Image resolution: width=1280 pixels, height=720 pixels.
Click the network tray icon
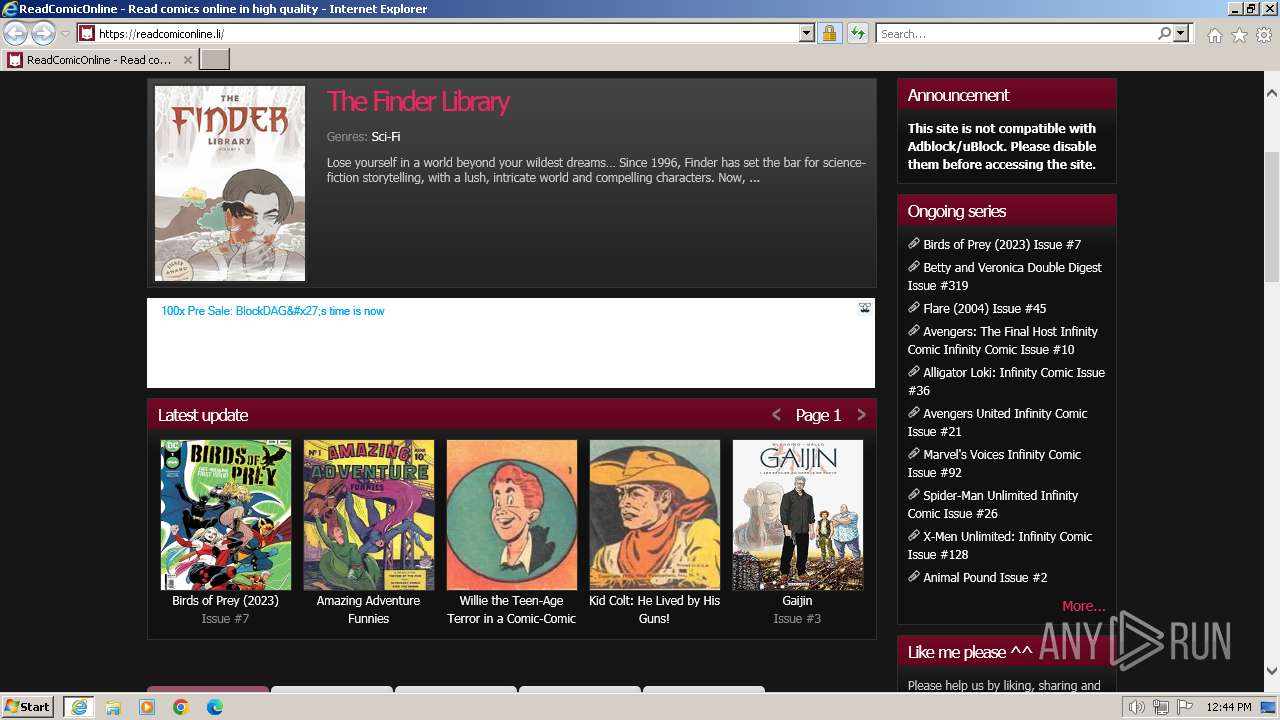coord(1160,707)
